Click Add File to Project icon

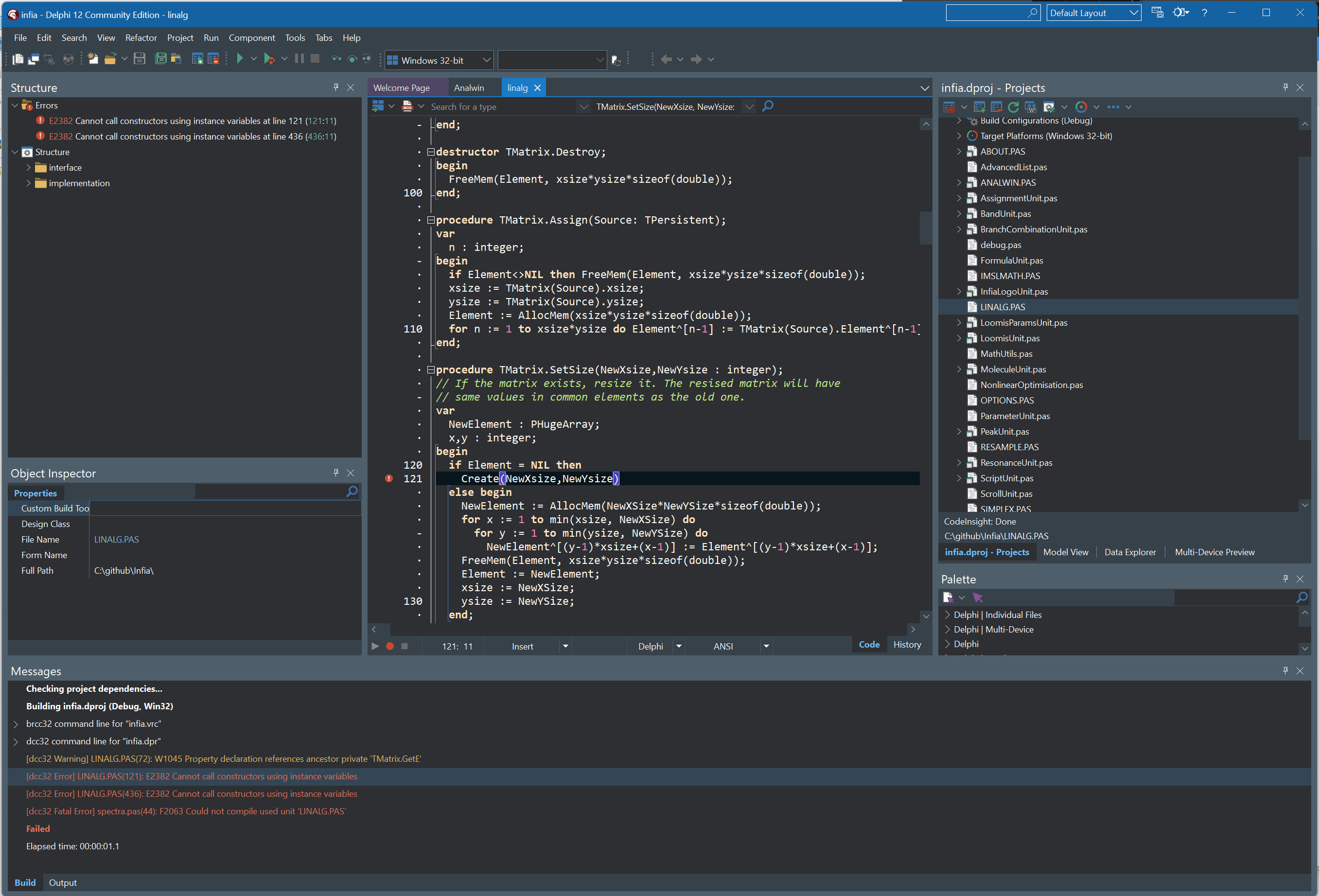point(197,59)
